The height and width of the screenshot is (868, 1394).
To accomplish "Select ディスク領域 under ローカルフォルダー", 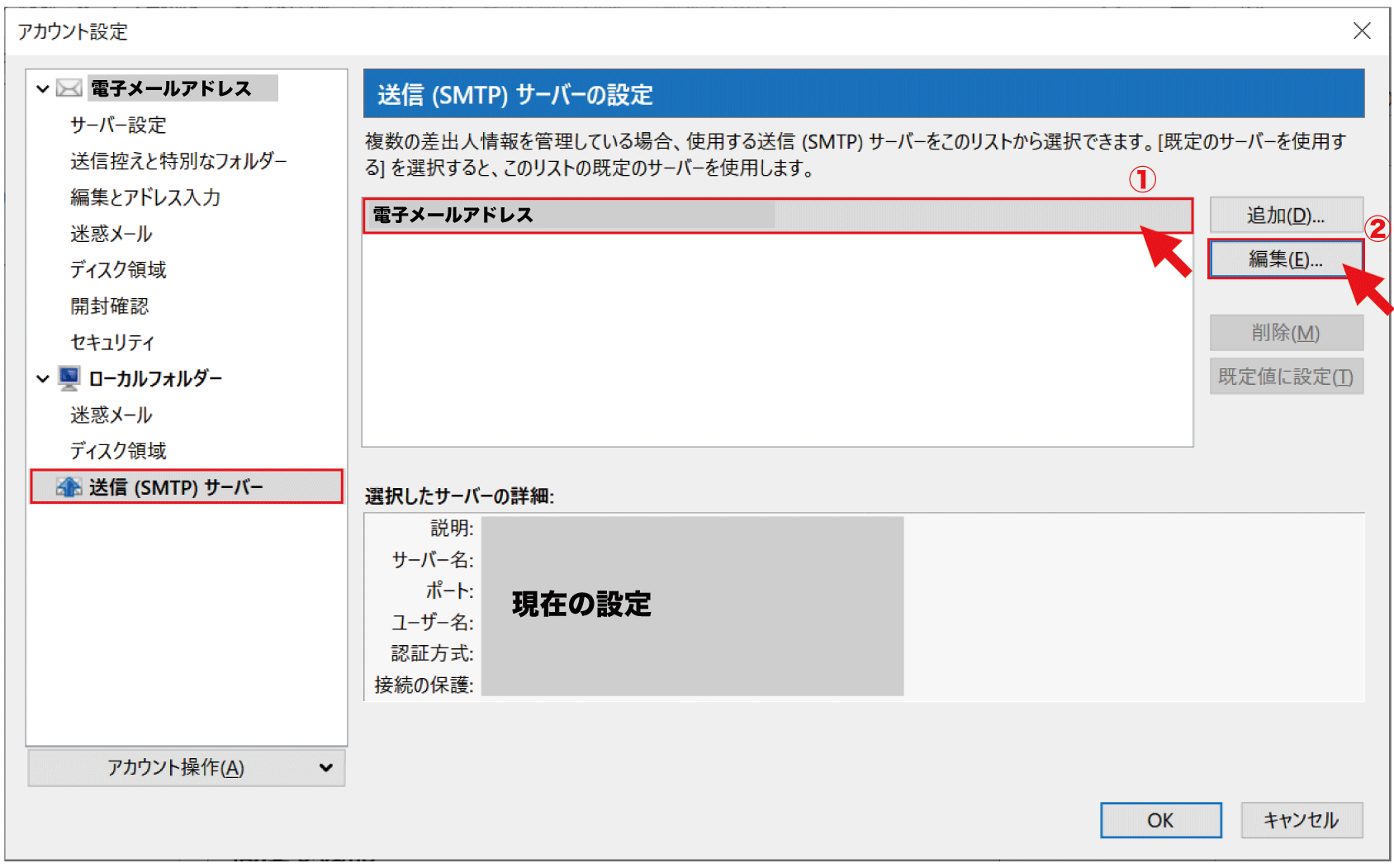I will click(x=118, y=451).
